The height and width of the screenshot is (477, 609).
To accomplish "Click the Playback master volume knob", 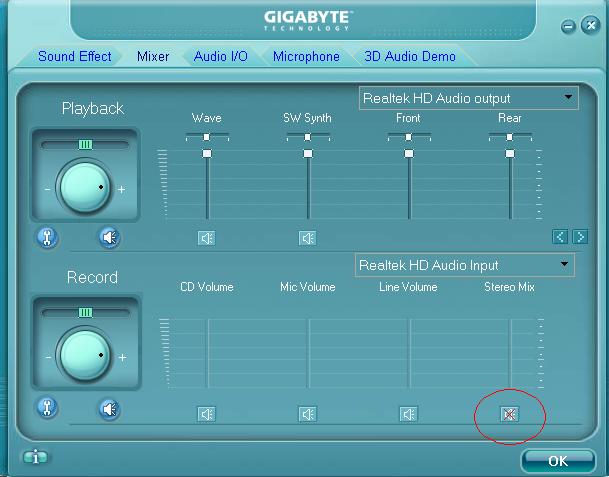I will (x=85, y=188).
